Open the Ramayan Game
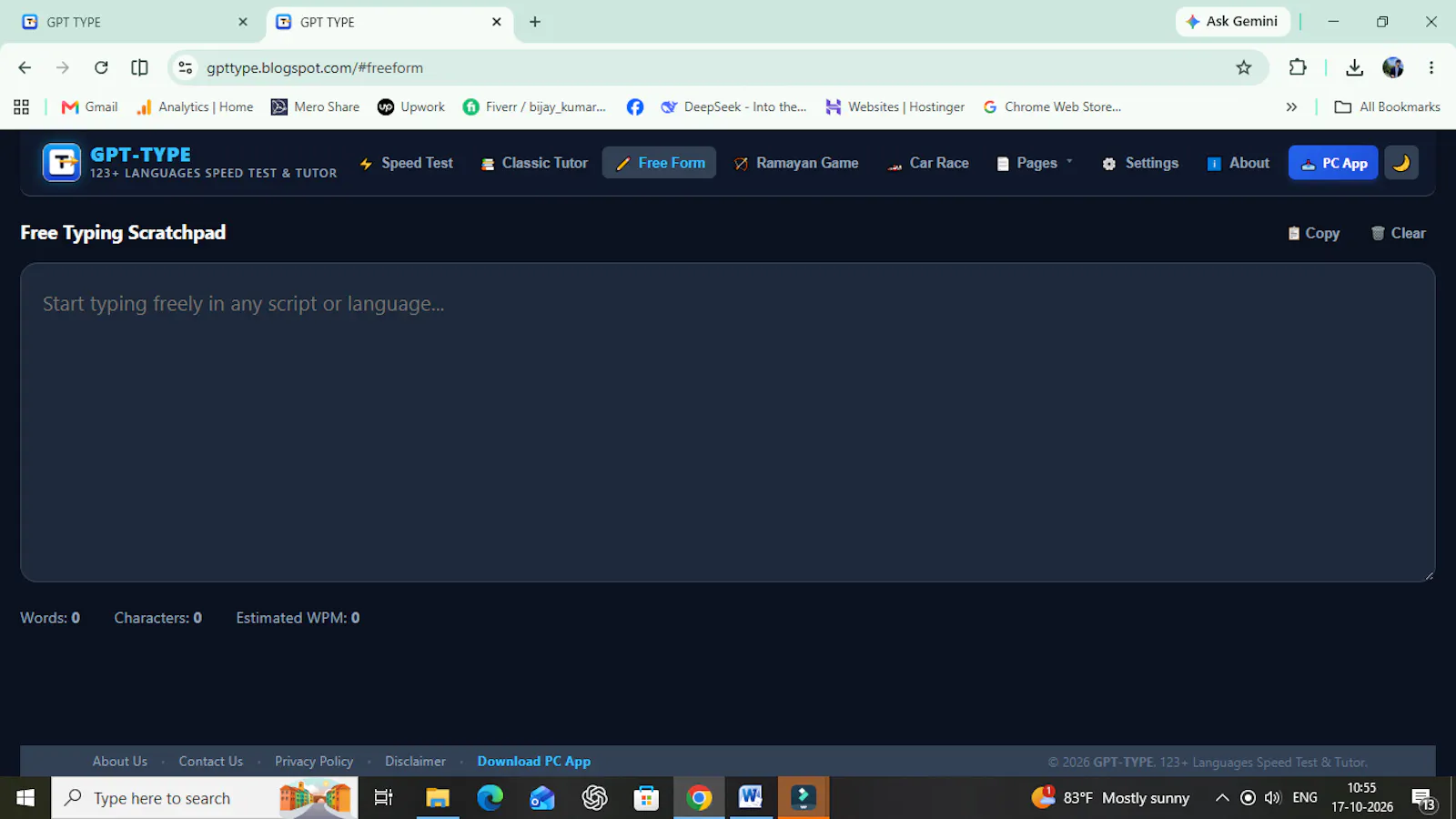 (x=796, y=163)
